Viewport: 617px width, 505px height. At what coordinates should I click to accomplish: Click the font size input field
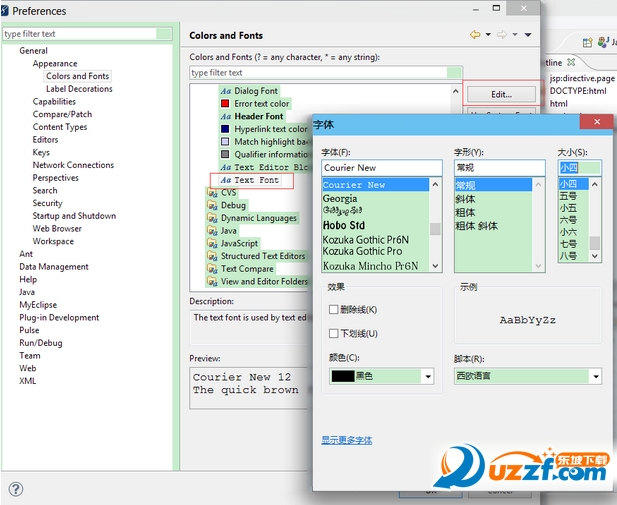pyautogui.click(x=579, y=168)
